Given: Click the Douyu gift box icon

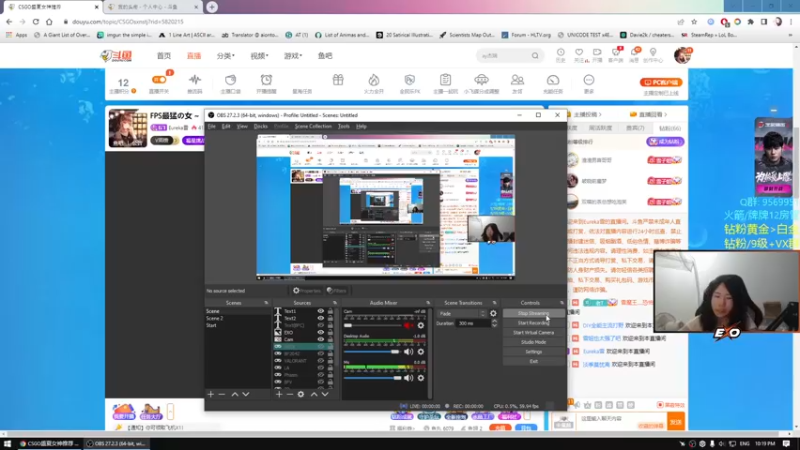Looking at the screenshot, I should coord(338,80).
